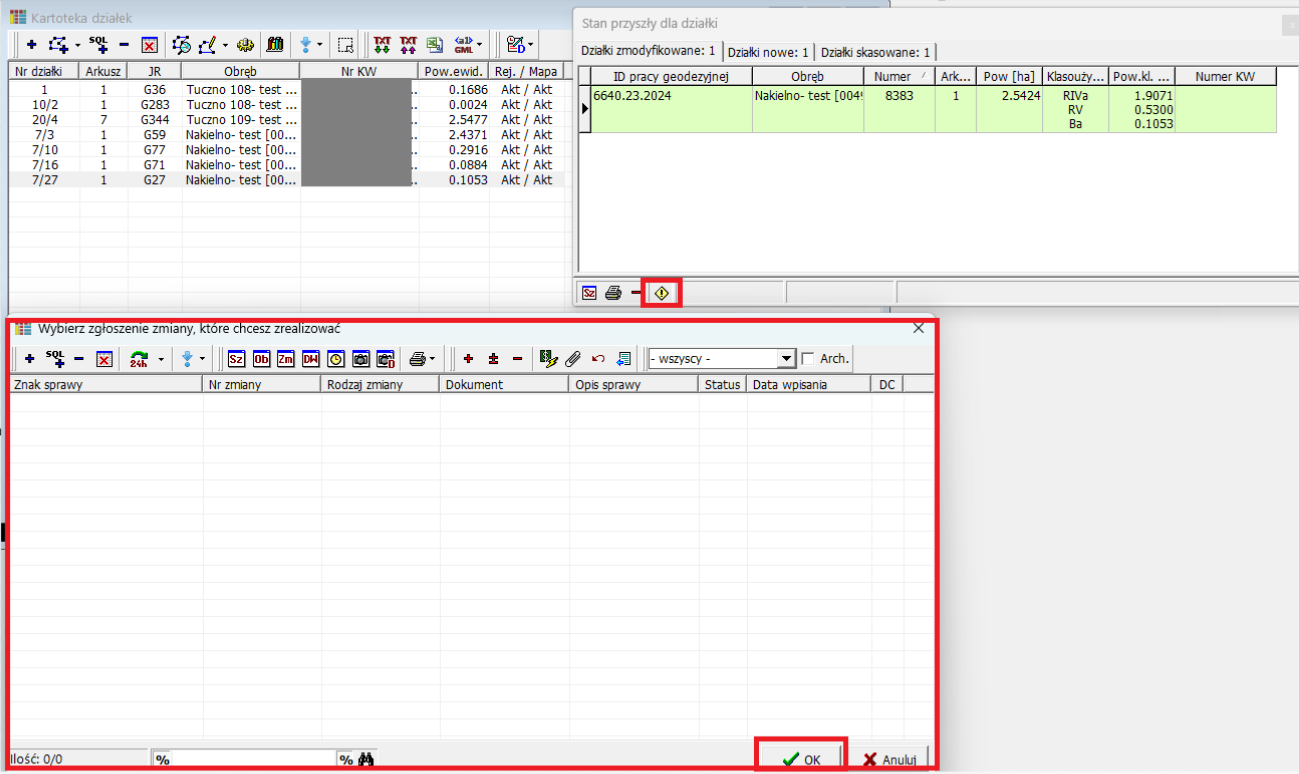Switch to the Działki skasowane tab

pyautogui.click(x=875, y=52)
